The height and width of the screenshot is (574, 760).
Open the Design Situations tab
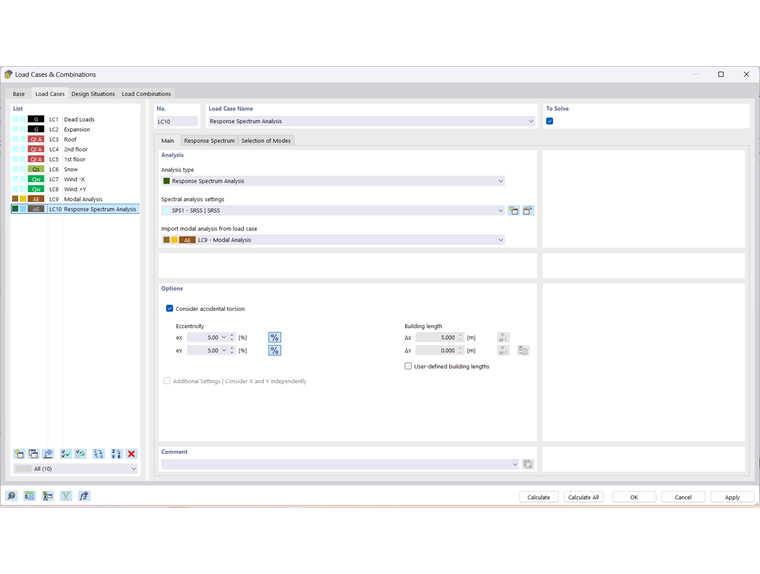coord(93,94)
